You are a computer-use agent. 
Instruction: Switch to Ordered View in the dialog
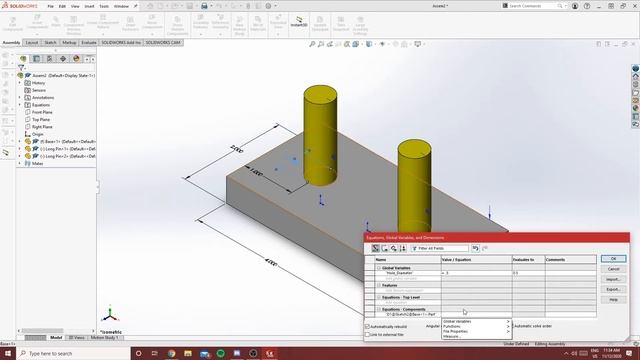[403, 248]
